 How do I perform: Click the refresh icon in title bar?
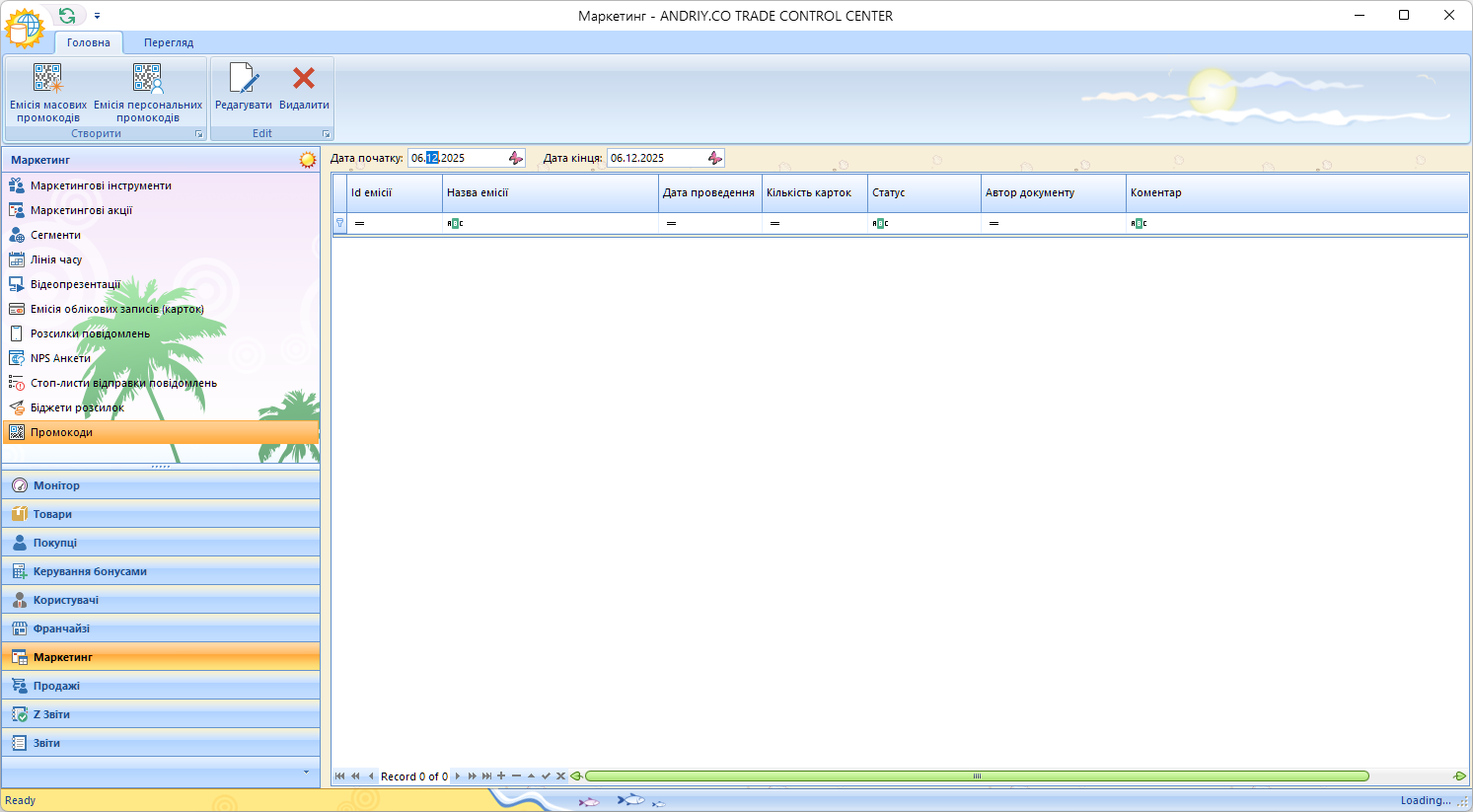click(67, 16)
